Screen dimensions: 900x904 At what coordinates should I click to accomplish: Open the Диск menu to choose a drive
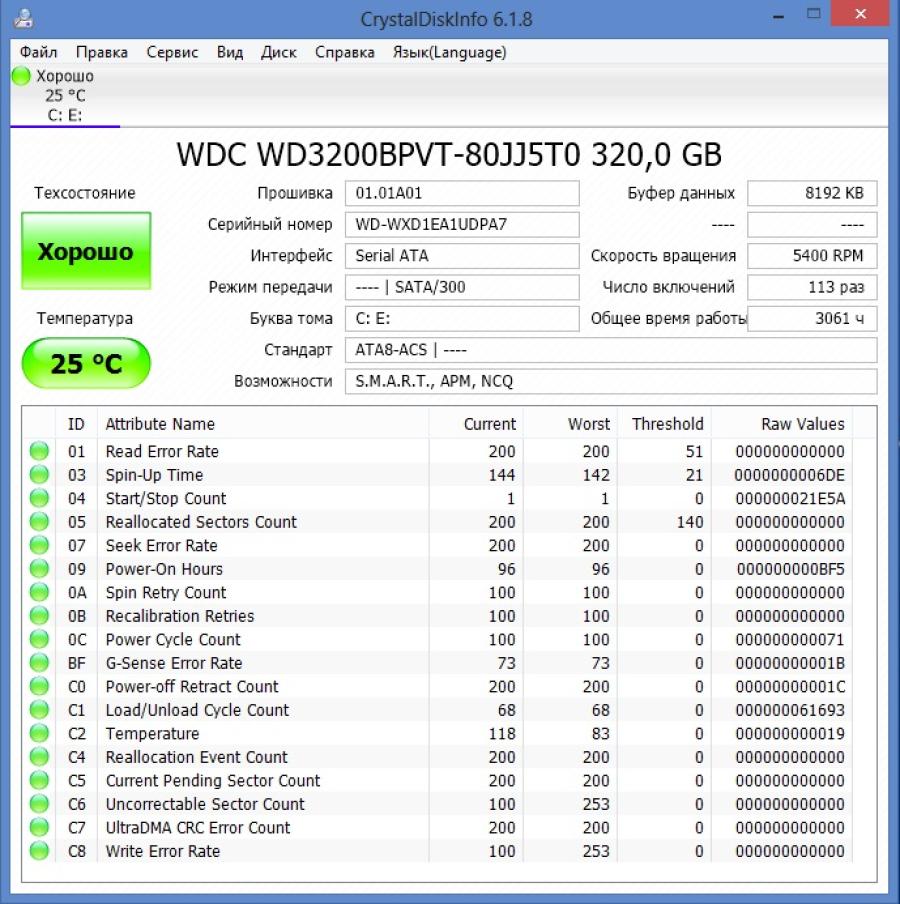[x=278, y=52]
